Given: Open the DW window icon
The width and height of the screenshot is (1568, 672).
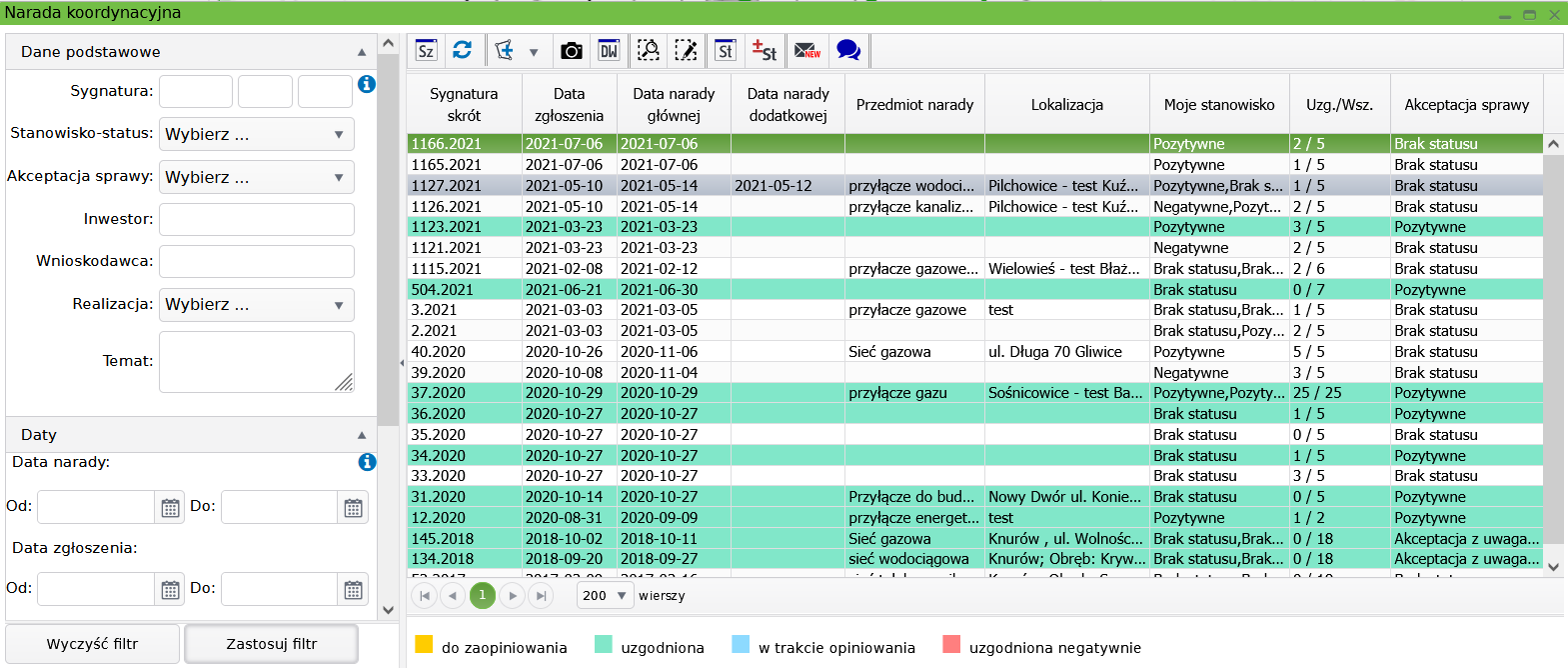Looking at the screenshot, I should [608, 50].
